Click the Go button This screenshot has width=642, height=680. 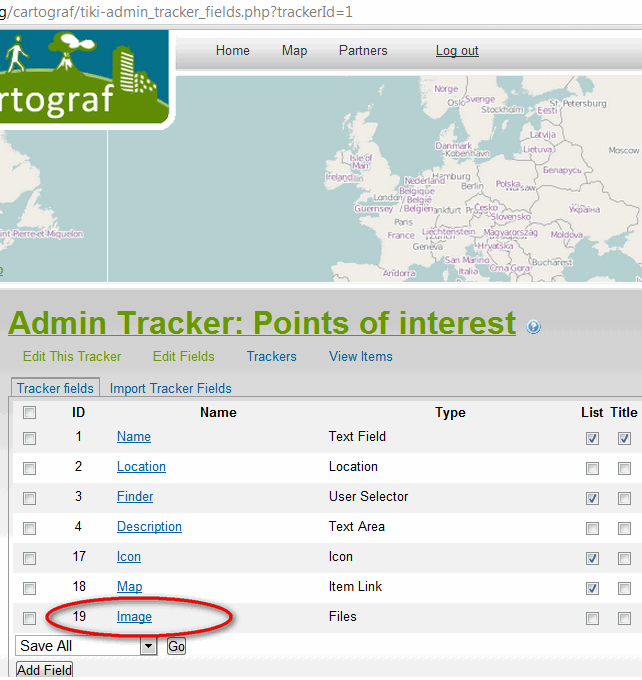click(176, 646)
